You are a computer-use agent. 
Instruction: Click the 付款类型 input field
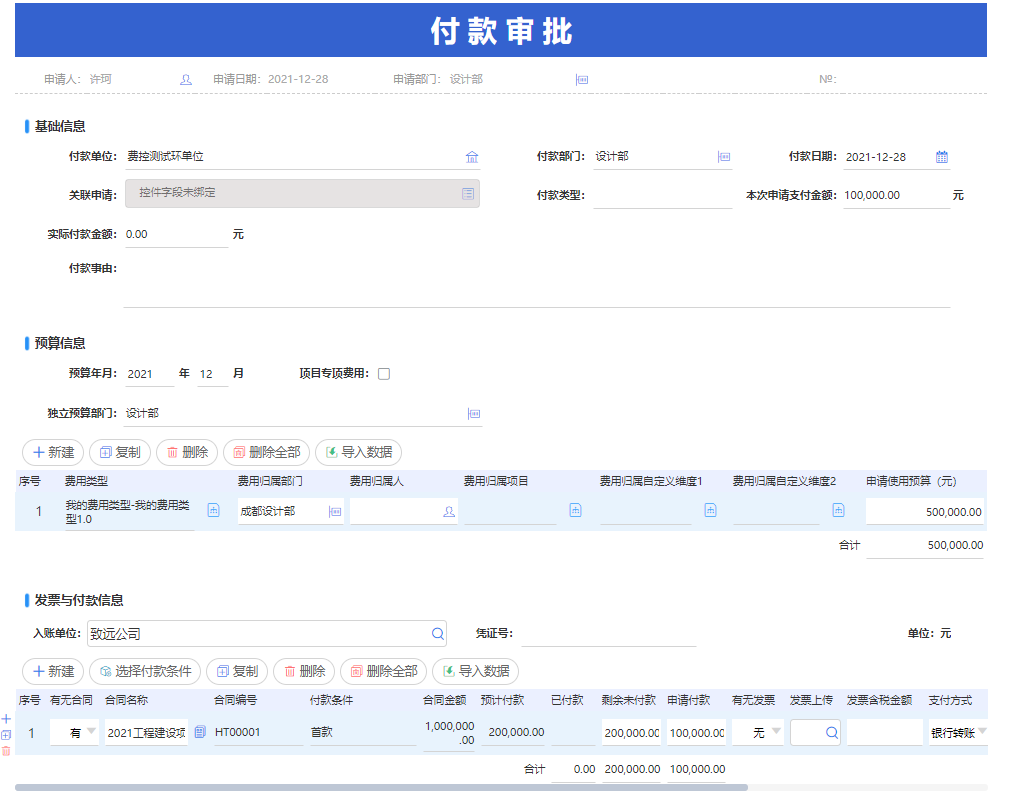[x=662, y=195]
